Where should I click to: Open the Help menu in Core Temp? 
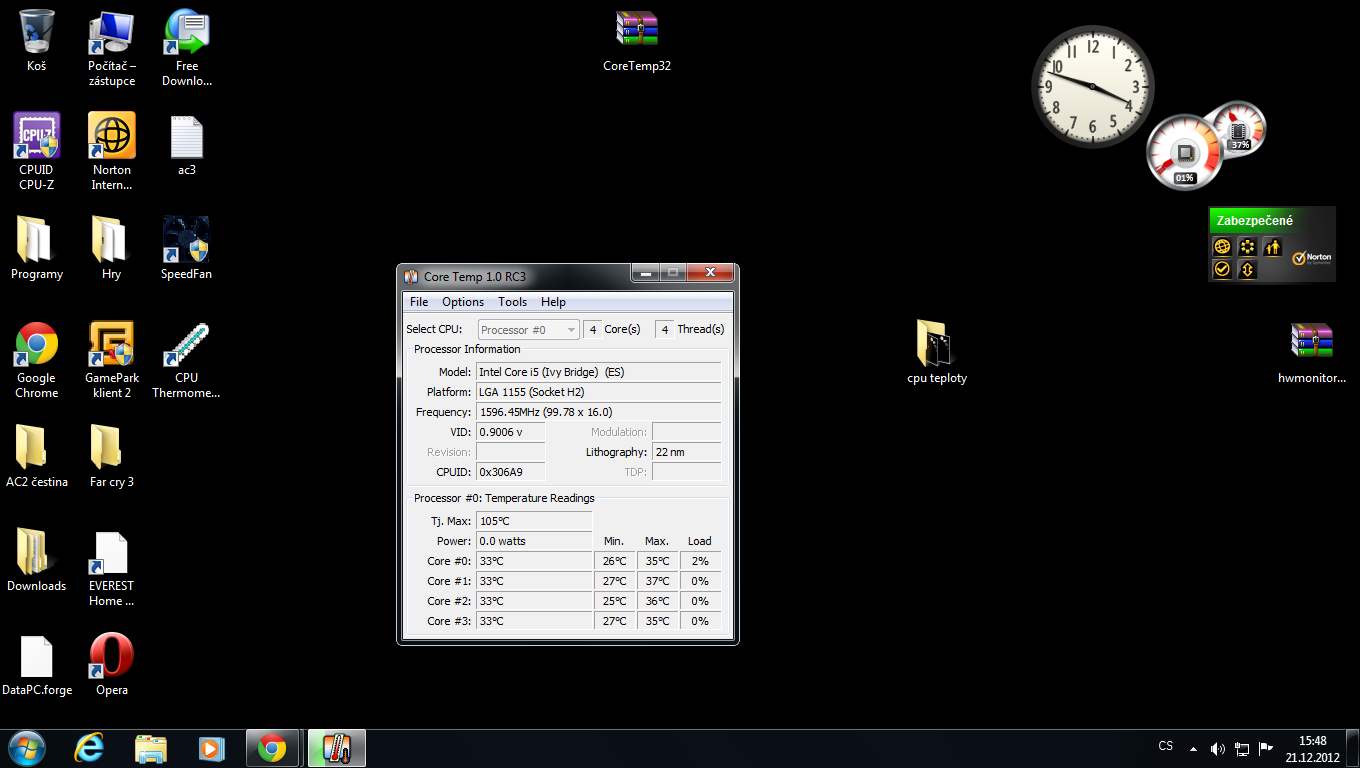[553, 302]
